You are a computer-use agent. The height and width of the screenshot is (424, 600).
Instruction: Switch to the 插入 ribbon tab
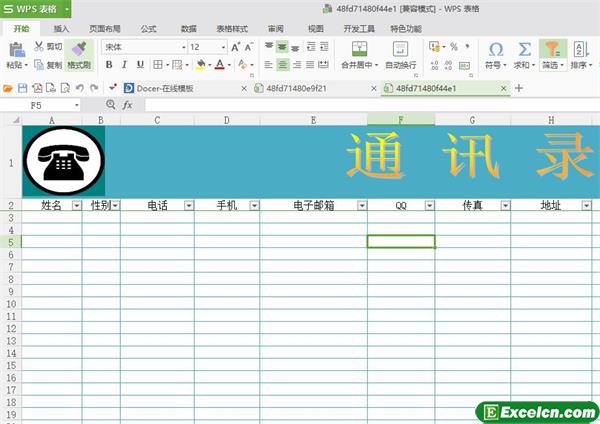61,29
